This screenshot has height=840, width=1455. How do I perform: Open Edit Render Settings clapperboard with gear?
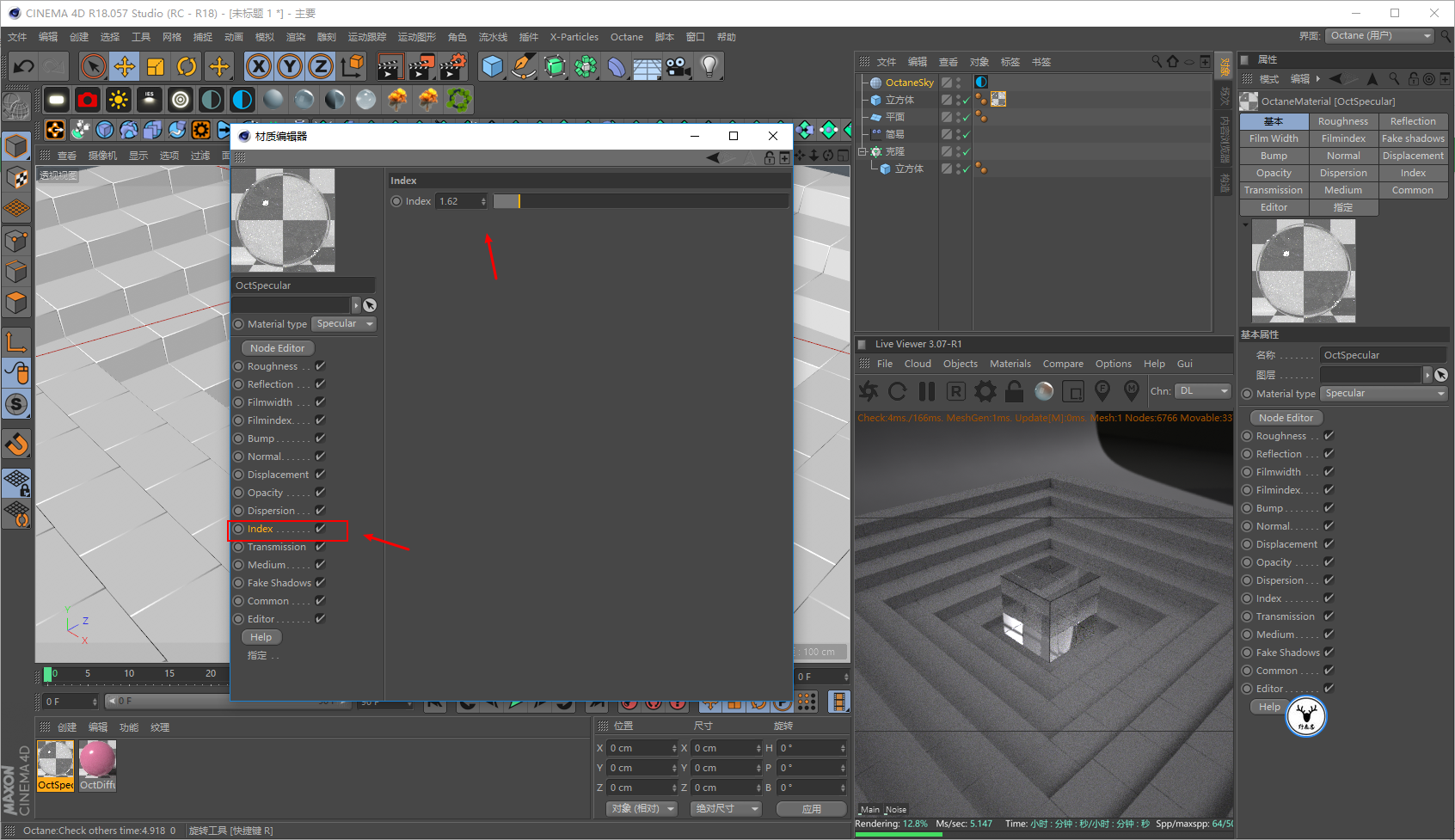pyautogui.click(x=452, y=66)
